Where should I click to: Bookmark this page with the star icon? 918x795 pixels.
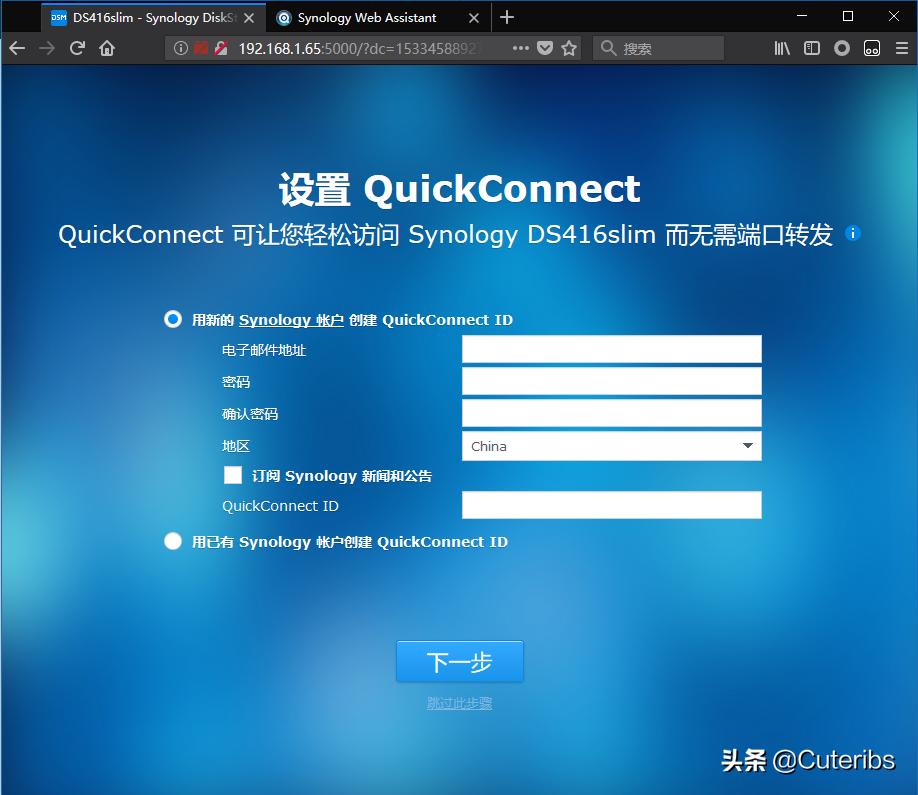tap(570, 47)
